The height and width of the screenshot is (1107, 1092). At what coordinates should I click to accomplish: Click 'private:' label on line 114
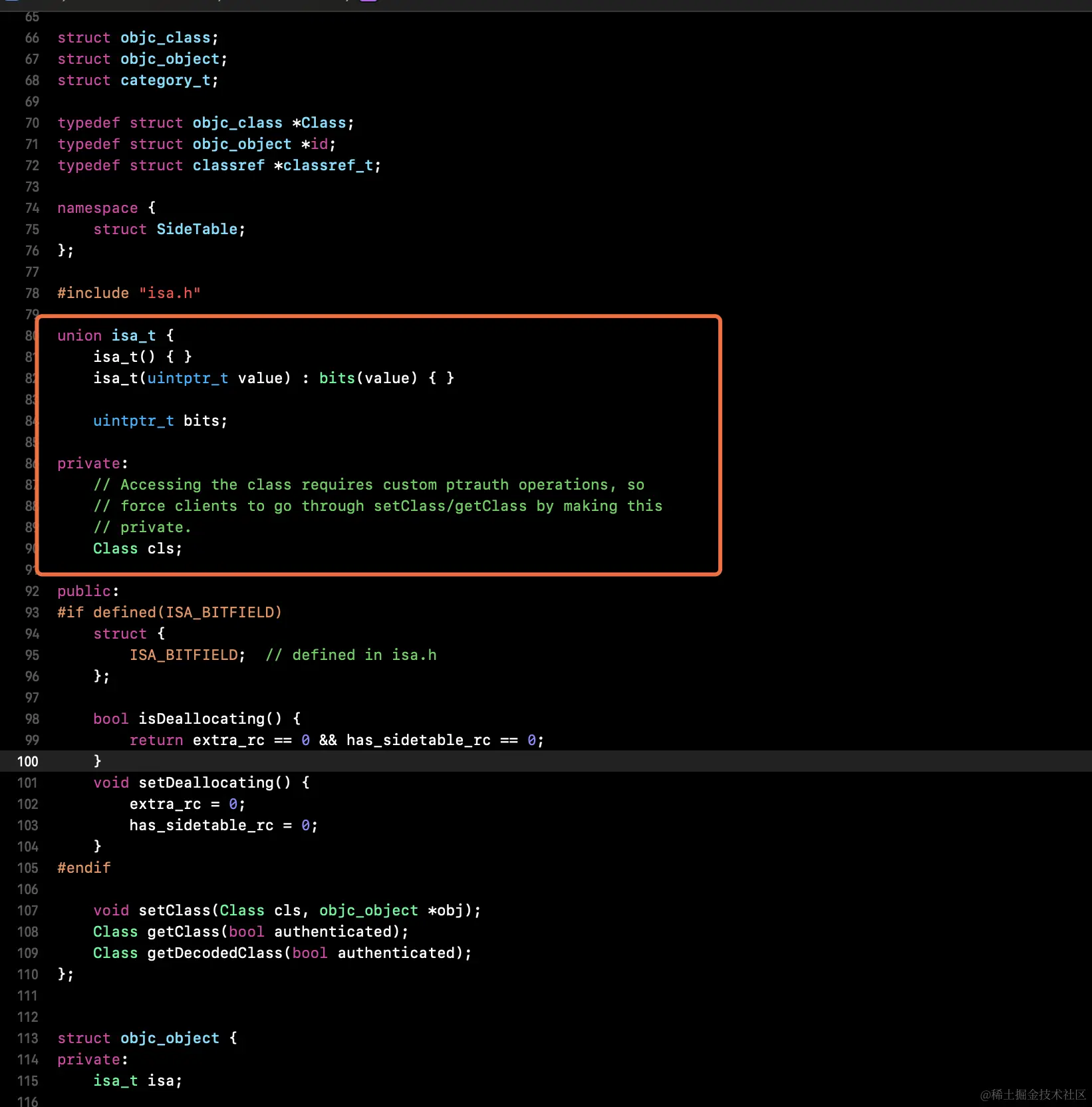(x=92, y=1060)
